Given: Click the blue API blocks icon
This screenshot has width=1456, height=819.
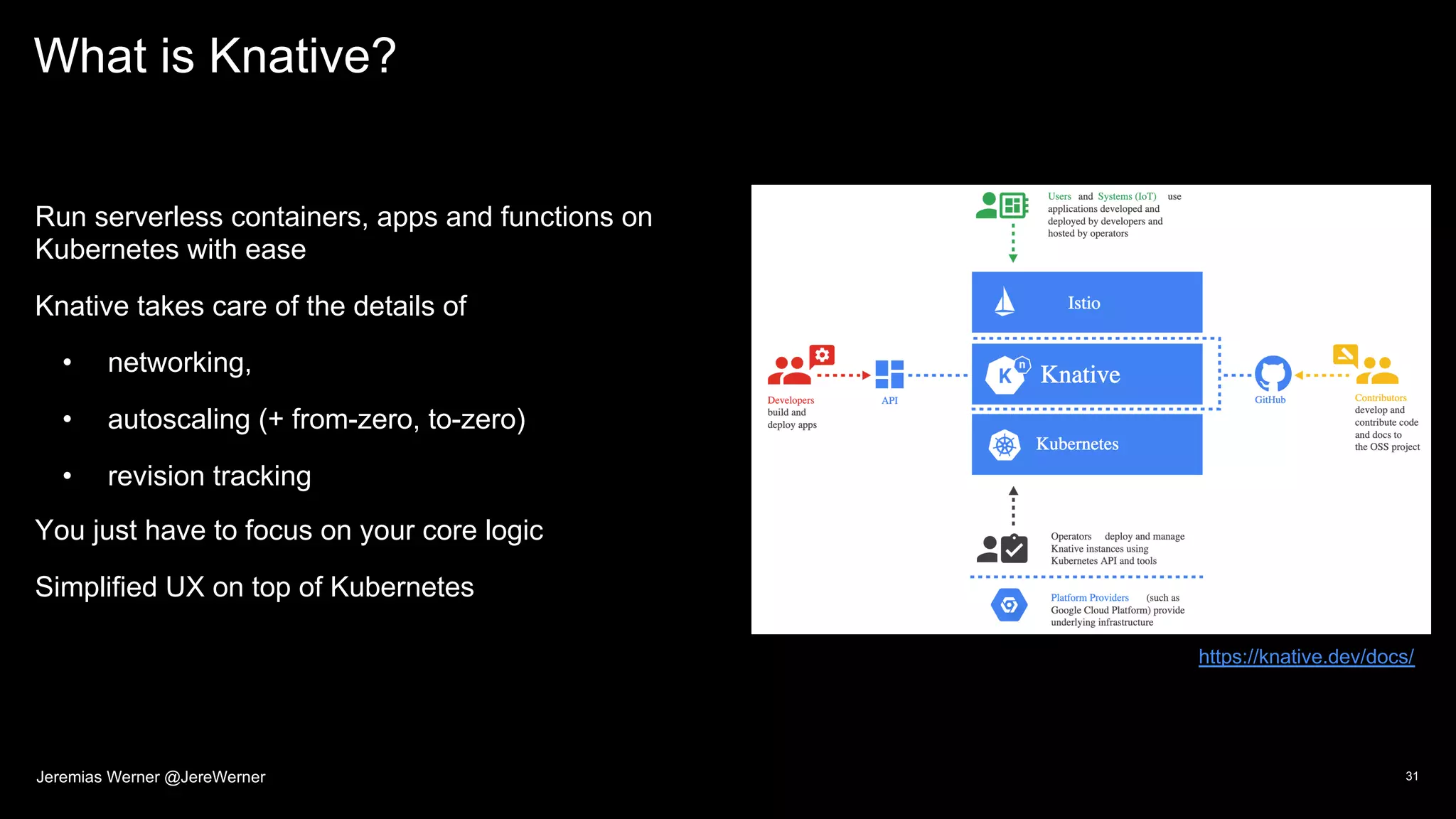Looking at the screenshot, I should (x=889, y=374).
